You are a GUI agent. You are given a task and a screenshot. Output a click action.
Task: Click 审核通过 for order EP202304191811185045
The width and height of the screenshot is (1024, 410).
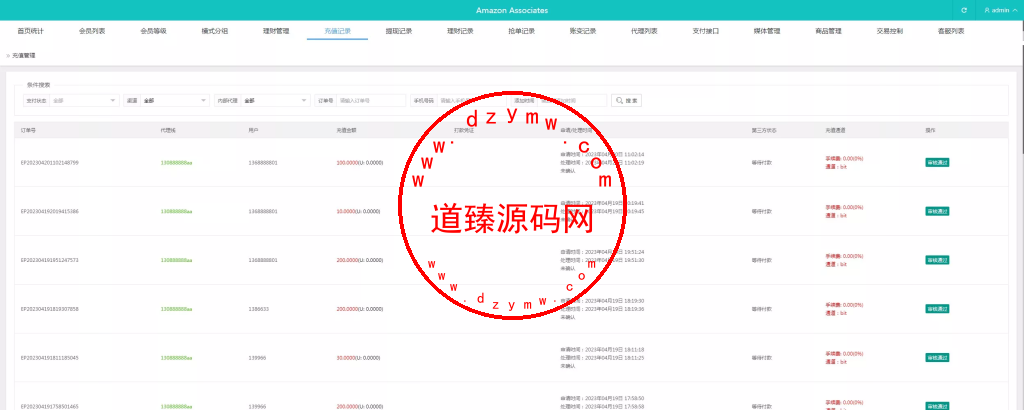point(936,358)
